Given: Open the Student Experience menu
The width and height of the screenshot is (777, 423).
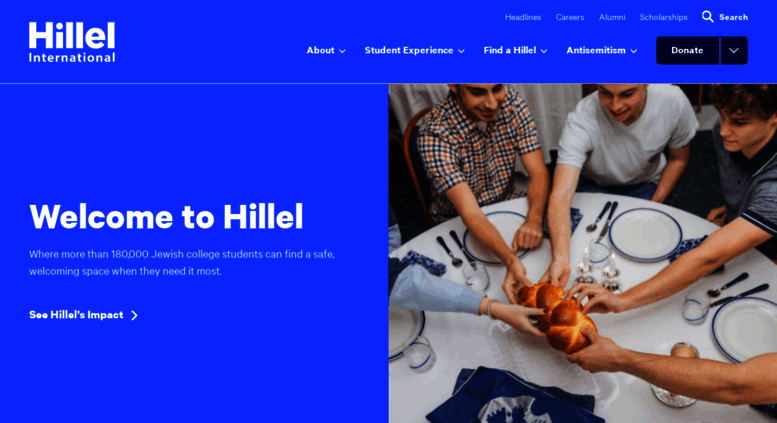Looking at the screenshot, I should tap(409, 51).
